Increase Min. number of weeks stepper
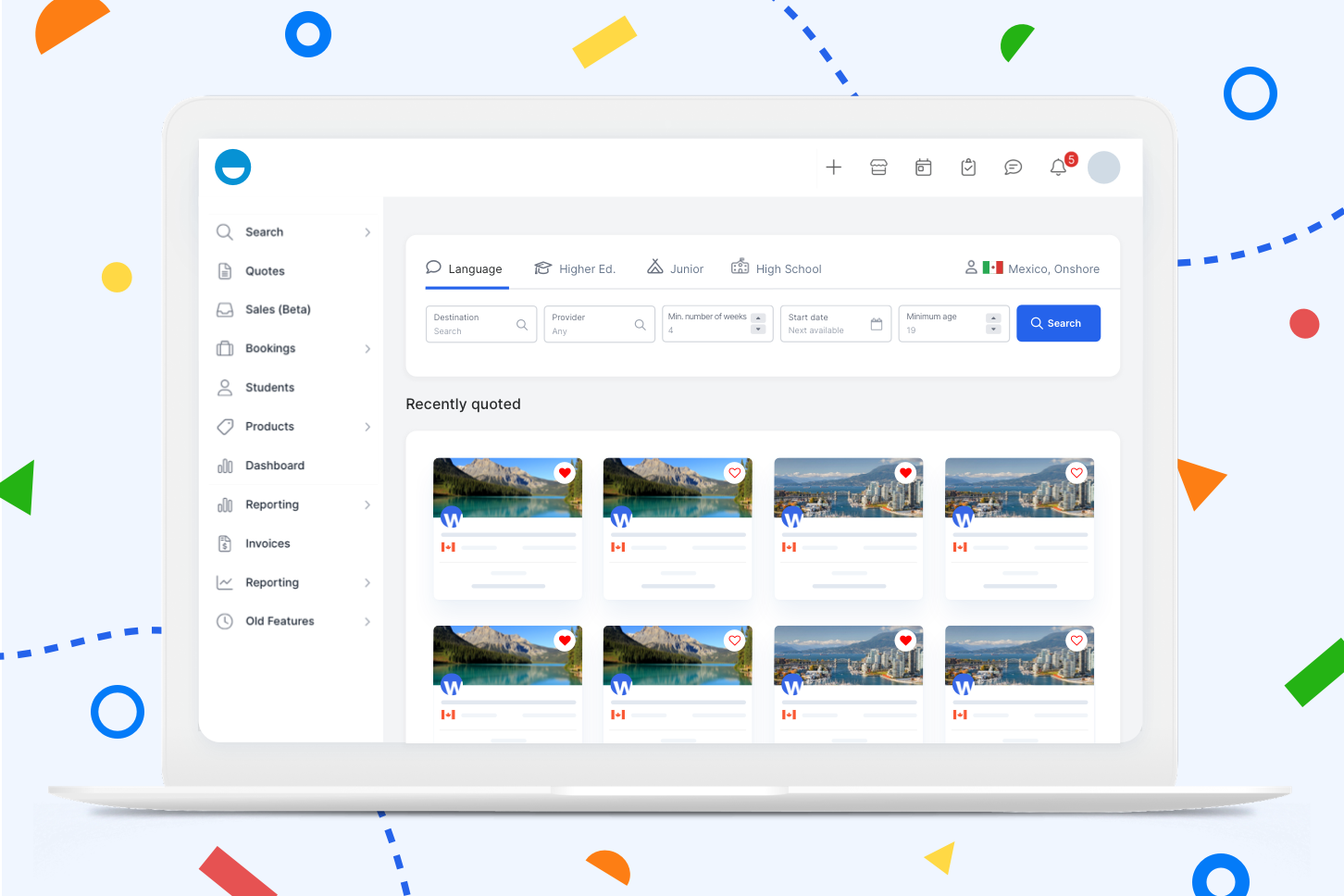 click(758, 318)
